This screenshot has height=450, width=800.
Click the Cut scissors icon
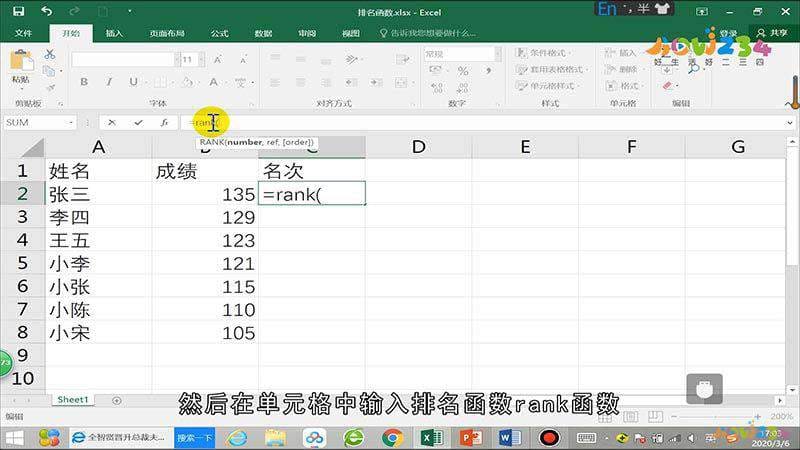tap(49, 54)
